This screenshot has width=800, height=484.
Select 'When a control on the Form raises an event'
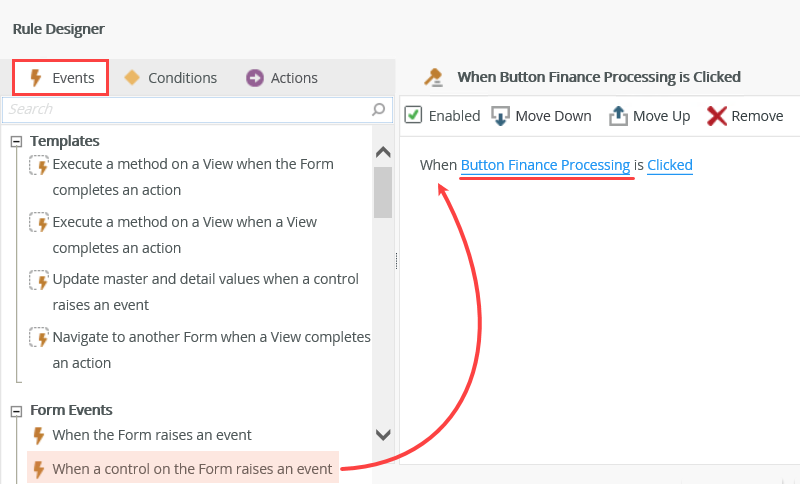pos(191,468)
